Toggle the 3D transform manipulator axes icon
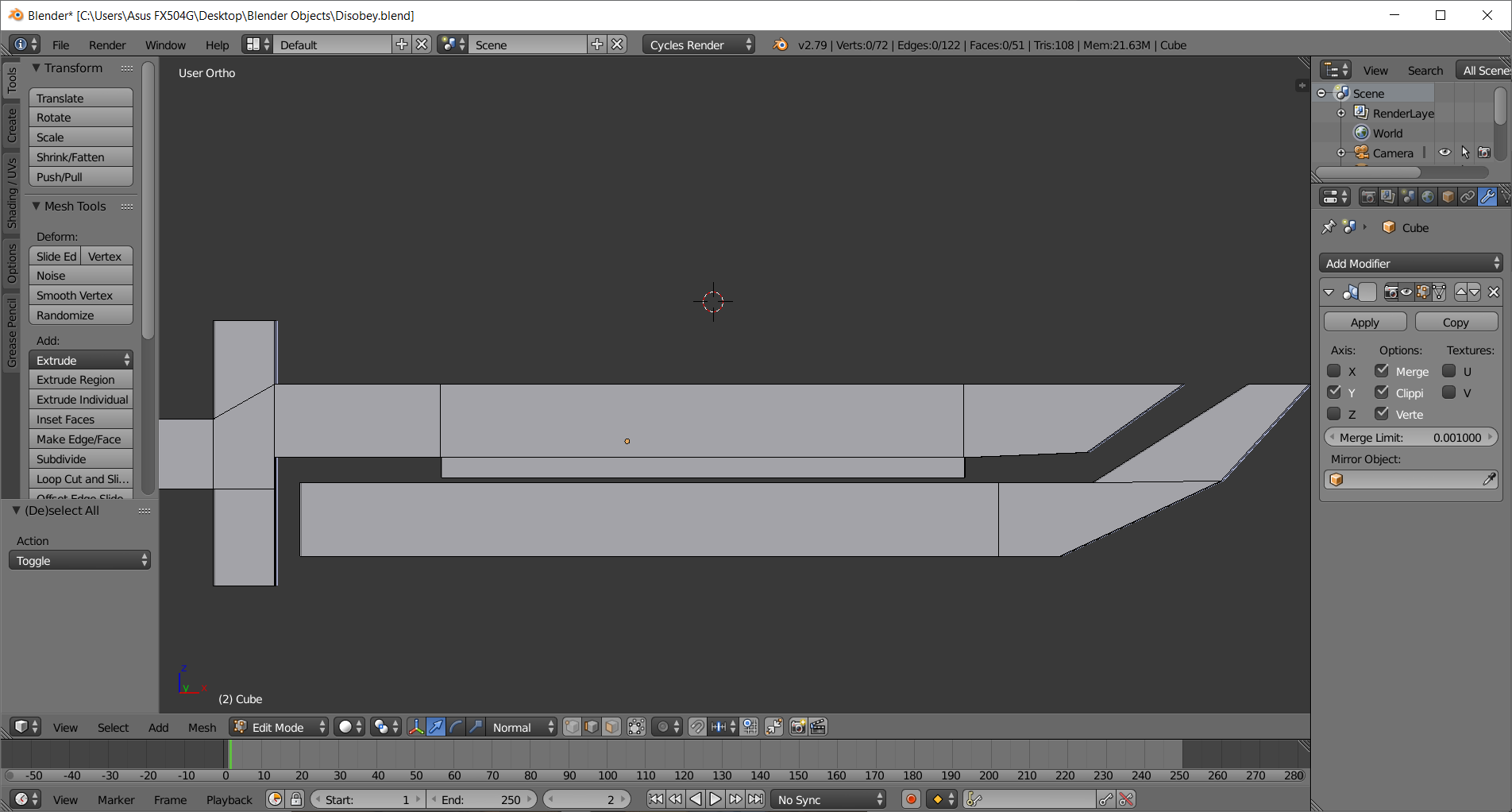The width and height of the screenshot is (1512, 812). (415, 727)
